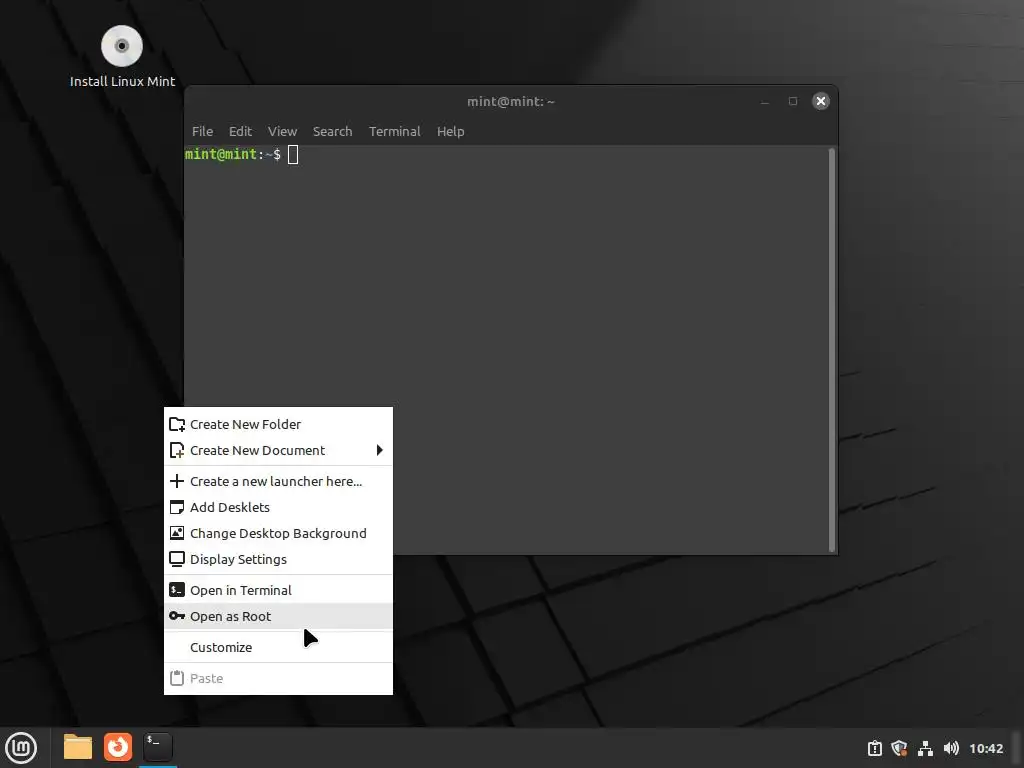Choose Add Desklets from context menu
The image size is (1024, 768).
tap(278, 507)
